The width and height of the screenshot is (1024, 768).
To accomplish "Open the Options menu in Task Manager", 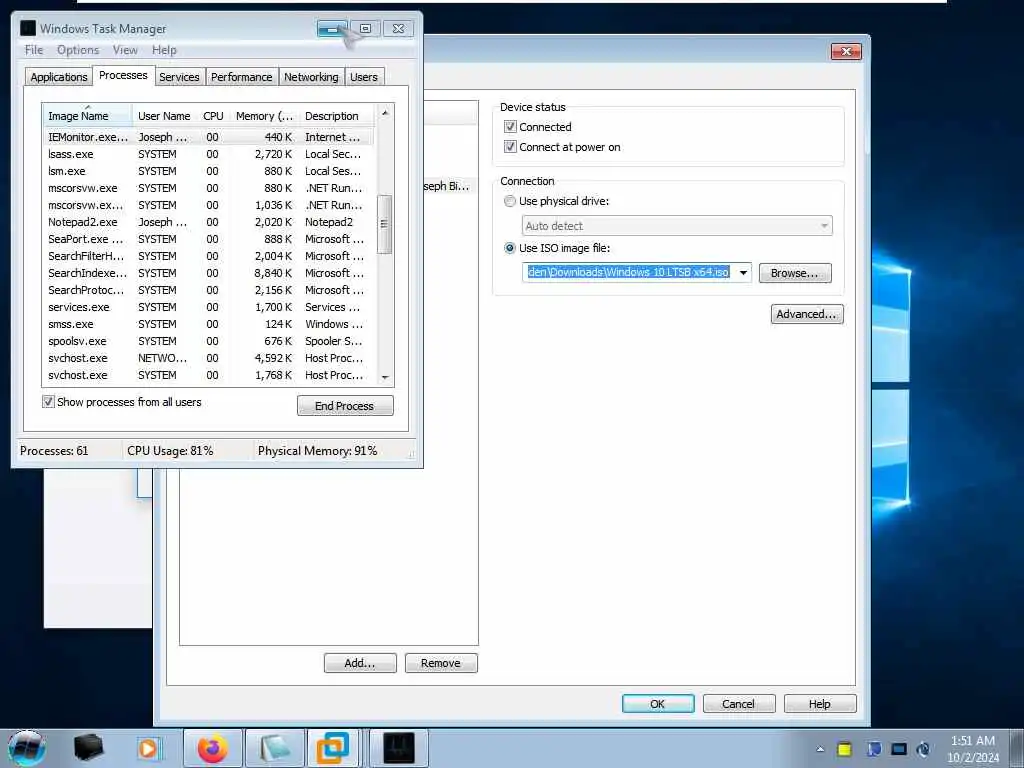I will 78,50.
